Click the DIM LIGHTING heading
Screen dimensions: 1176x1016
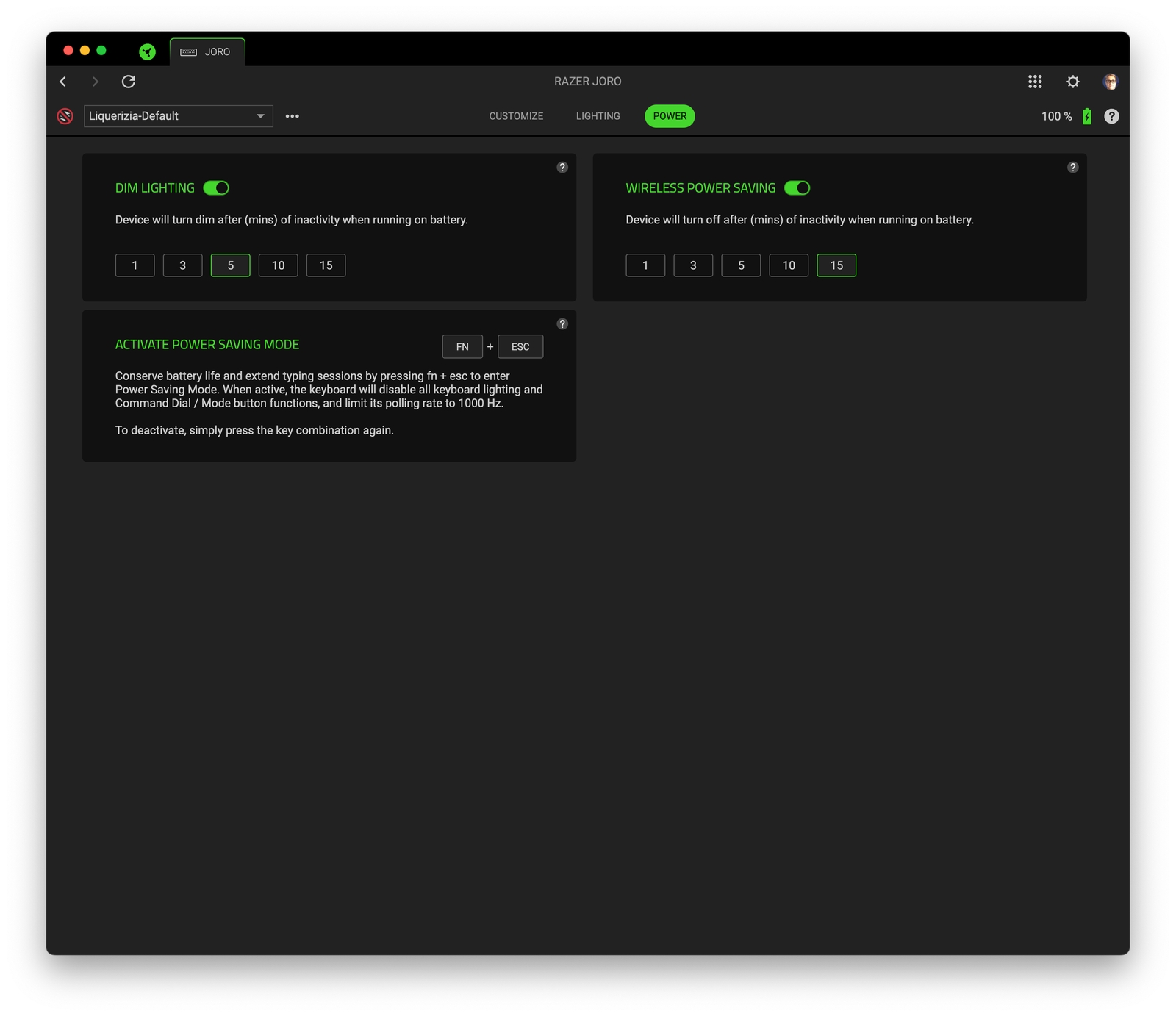click(x=155, y=188)
